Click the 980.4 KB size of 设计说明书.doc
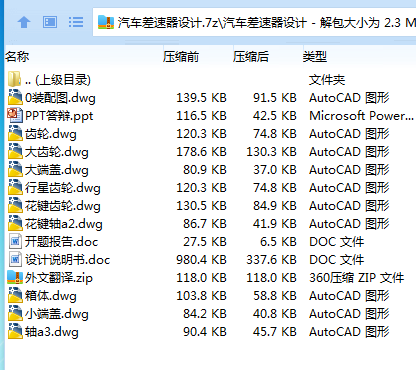Screen dimensions: 416x370 [x=201, y=260]
